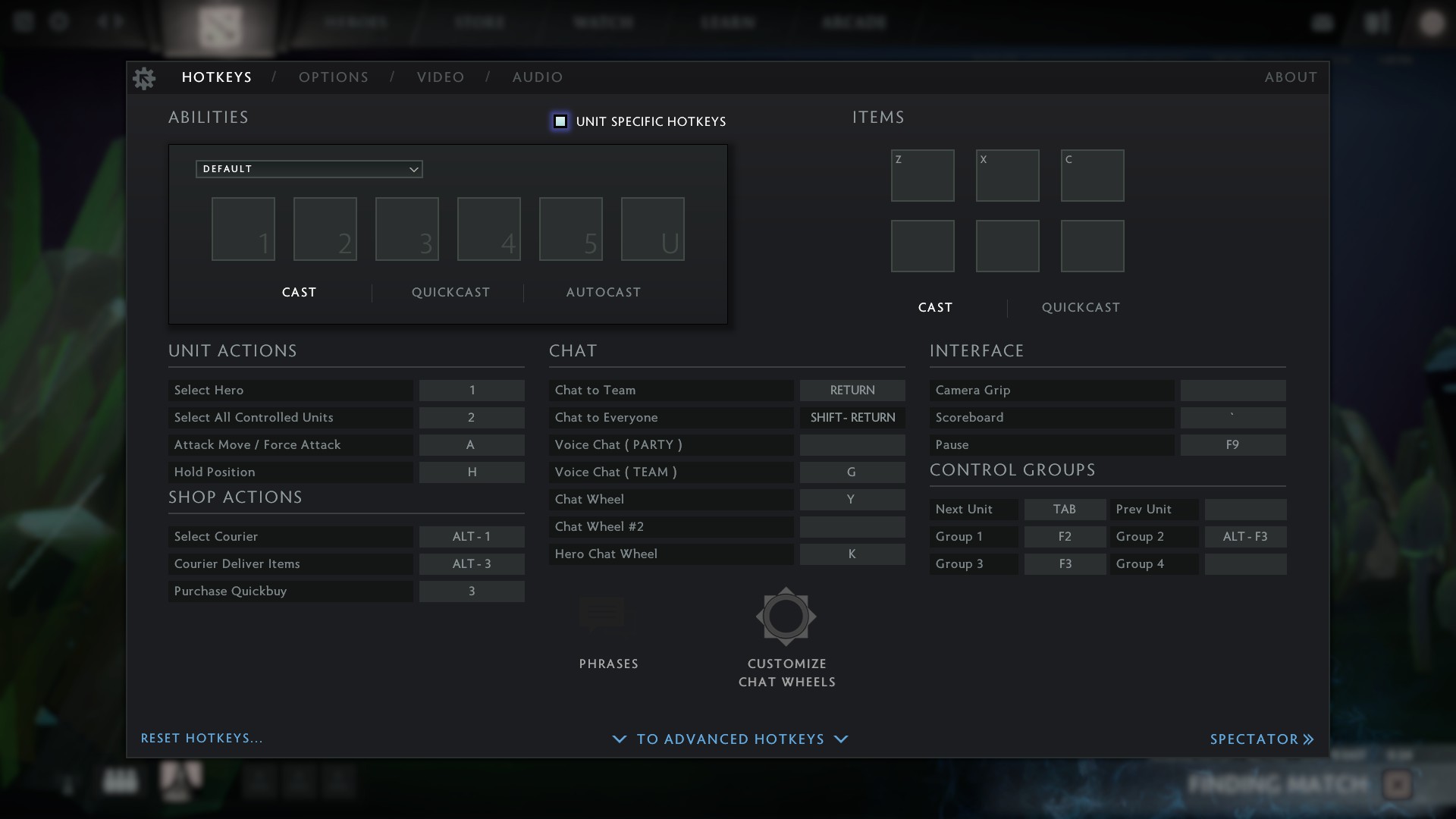Expand To Advanced Hotkeys section
The width and height of the screenshot is (1456, 819).
(x=730, y=739)
